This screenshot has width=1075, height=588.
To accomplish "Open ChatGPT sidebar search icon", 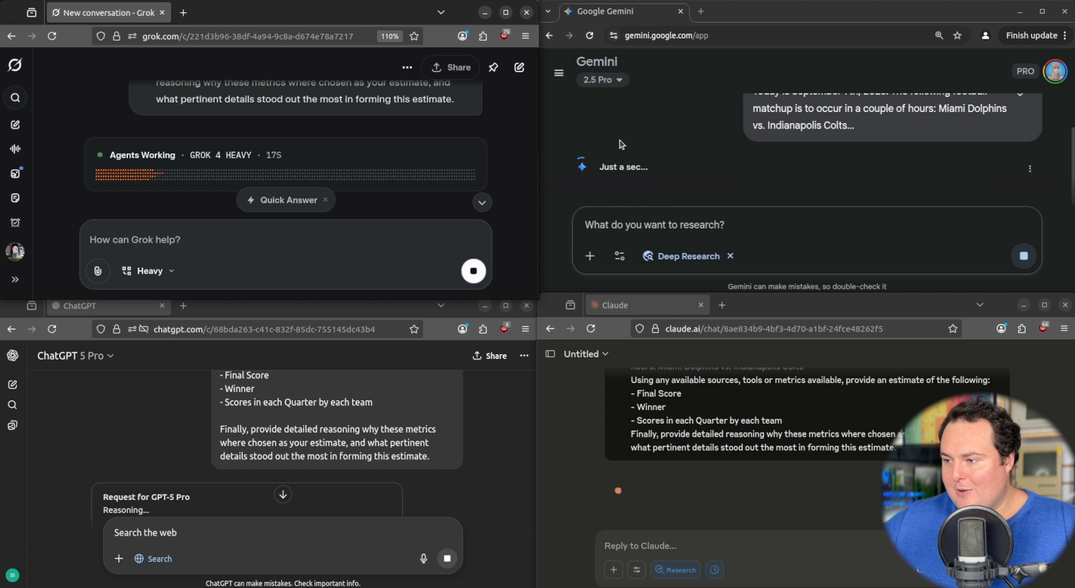I will click(x=12, y=405).
